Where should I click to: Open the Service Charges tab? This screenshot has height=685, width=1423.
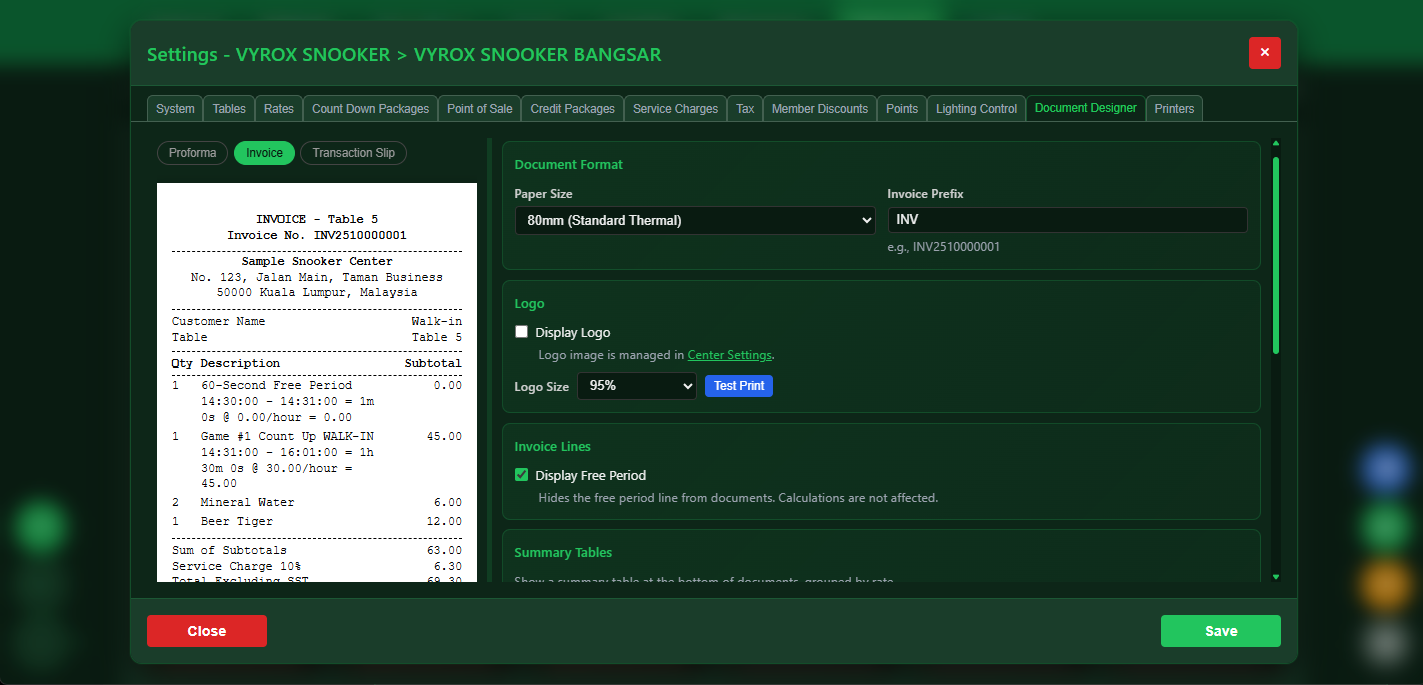point(675,108)
